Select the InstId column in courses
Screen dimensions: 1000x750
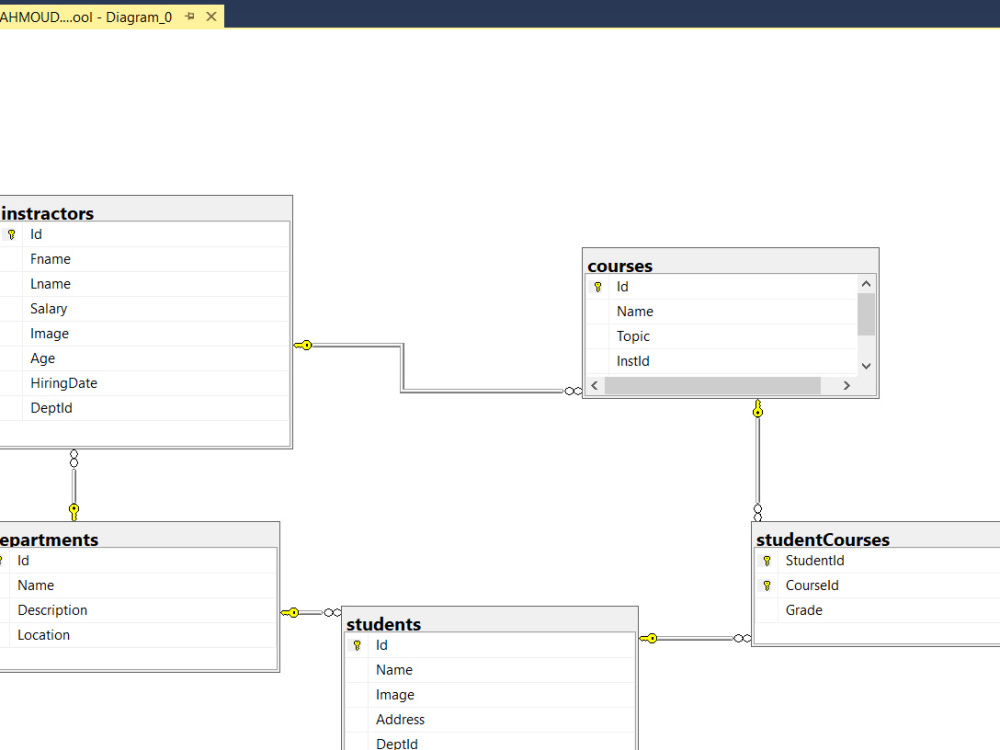pos(721,361)
